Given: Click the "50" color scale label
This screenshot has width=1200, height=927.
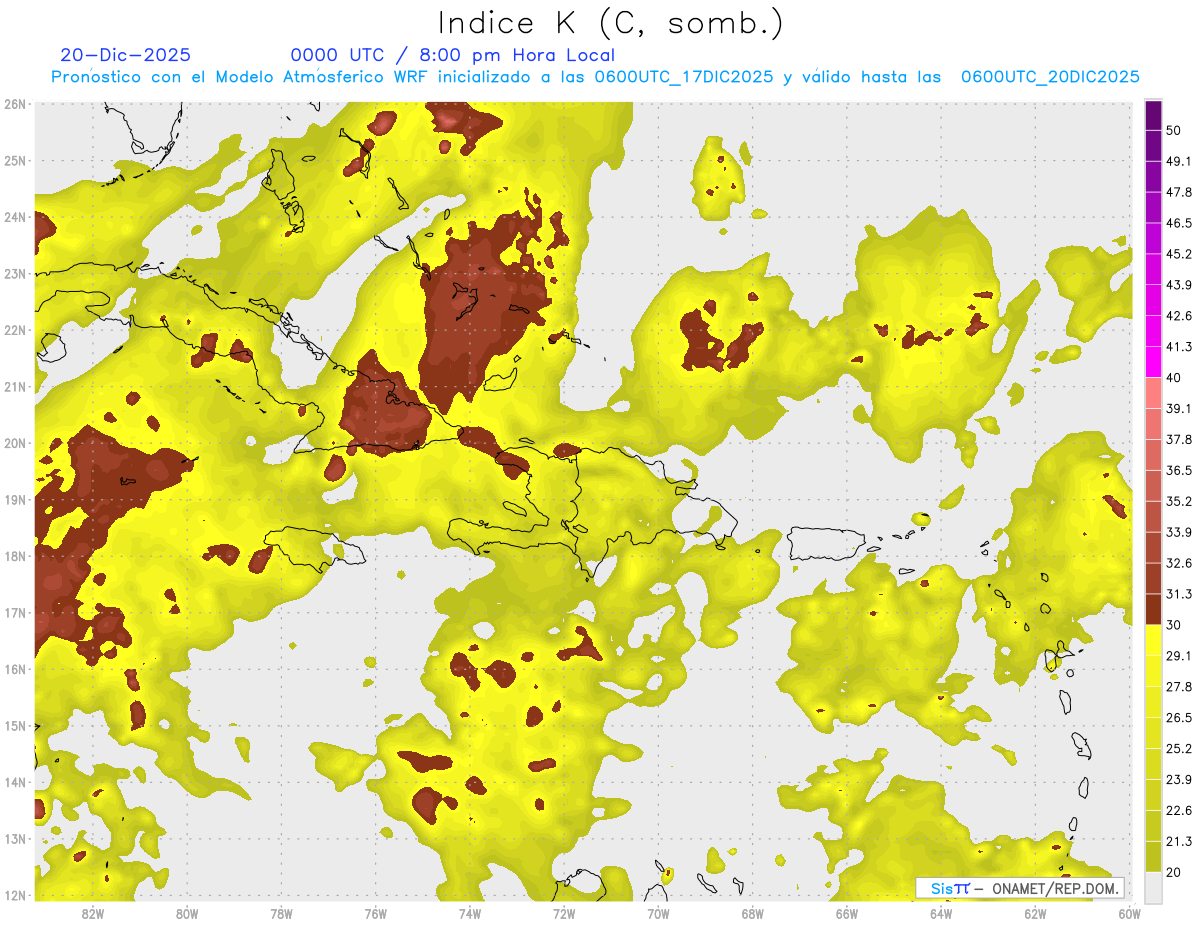Looking at the screenshot, I should [x=1174, y=130].
